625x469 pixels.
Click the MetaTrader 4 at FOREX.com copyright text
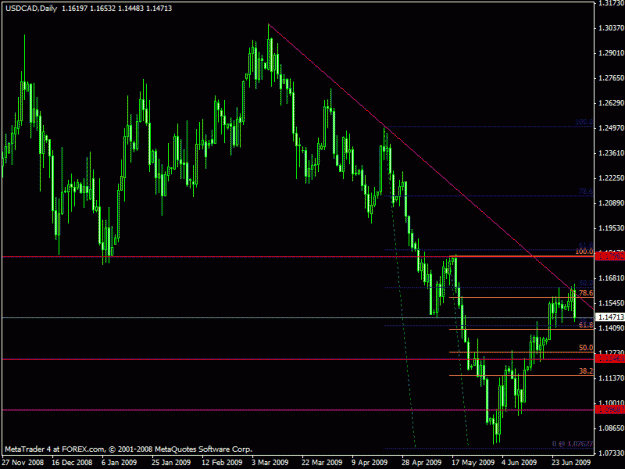tap(128, 449)
